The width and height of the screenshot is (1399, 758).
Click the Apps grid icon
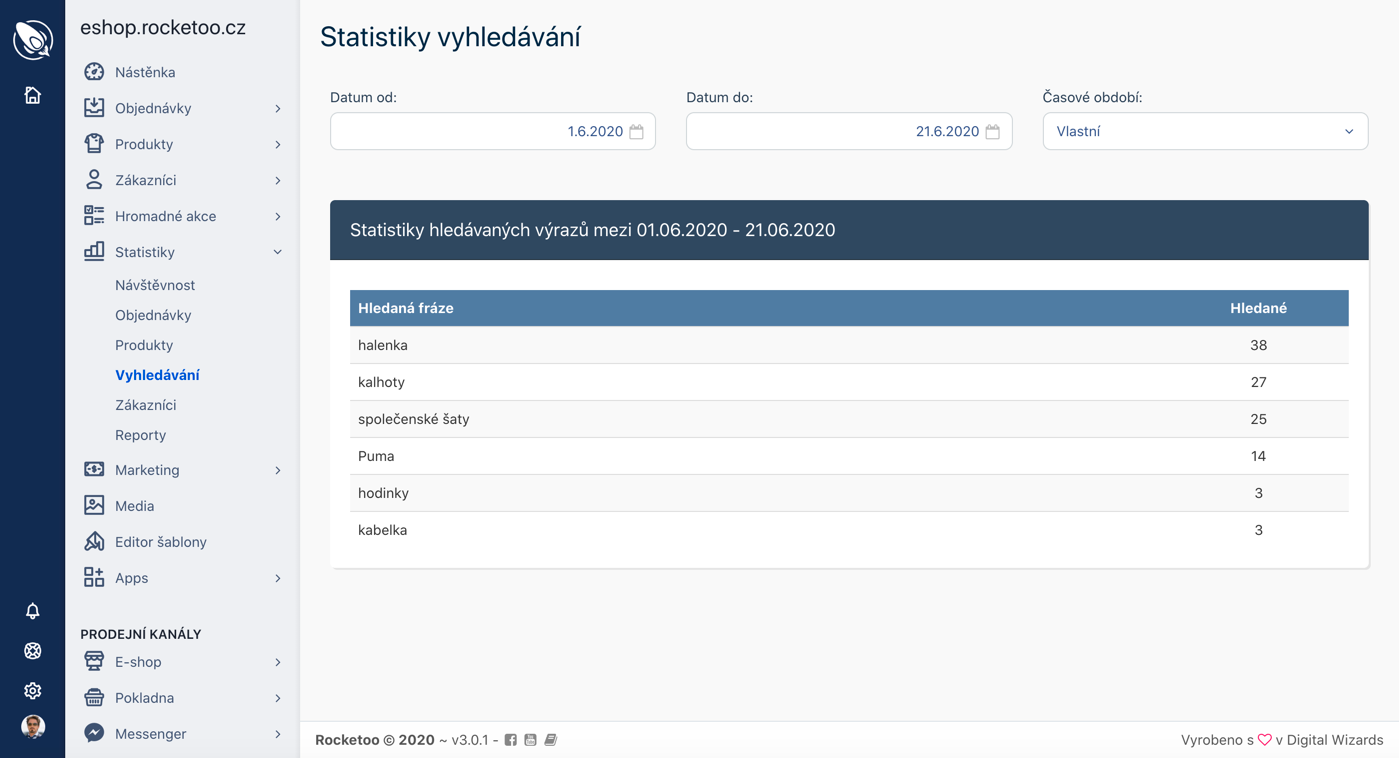click(94, 578)
